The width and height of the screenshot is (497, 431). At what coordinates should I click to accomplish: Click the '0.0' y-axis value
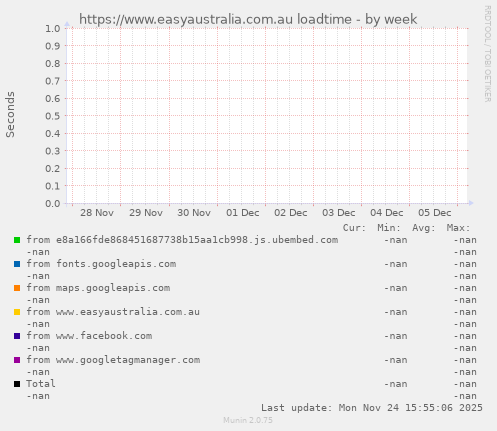tap(53, 203)
